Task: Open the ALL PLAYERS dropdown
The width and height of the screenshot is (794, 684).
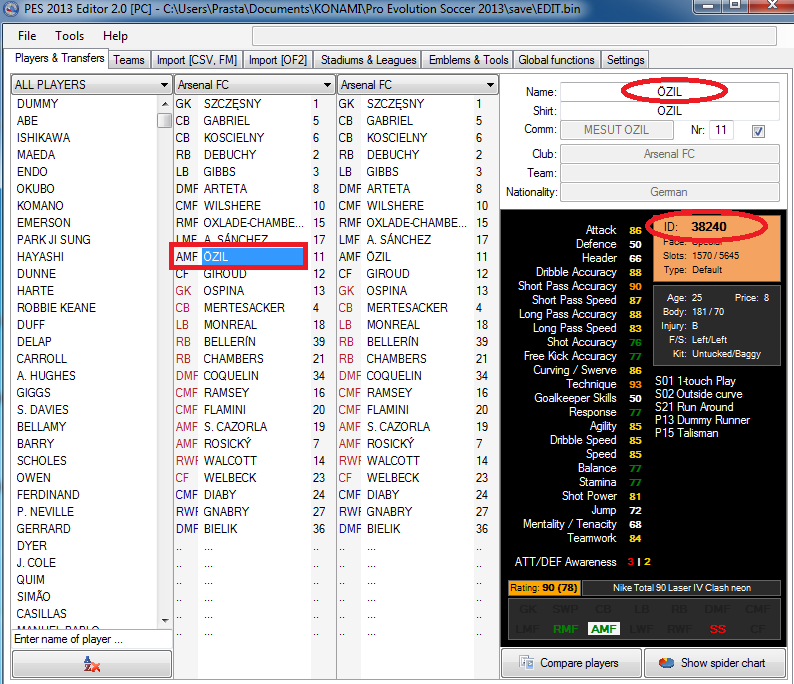Action: pyautogui.click(x=91, y=85)
